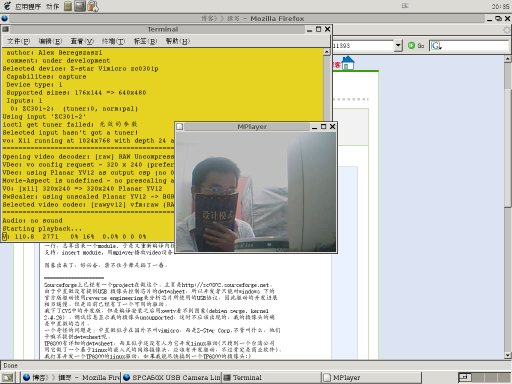Switch to SPCA50X USB Camera taskbar window

click(x=172, y=377)
